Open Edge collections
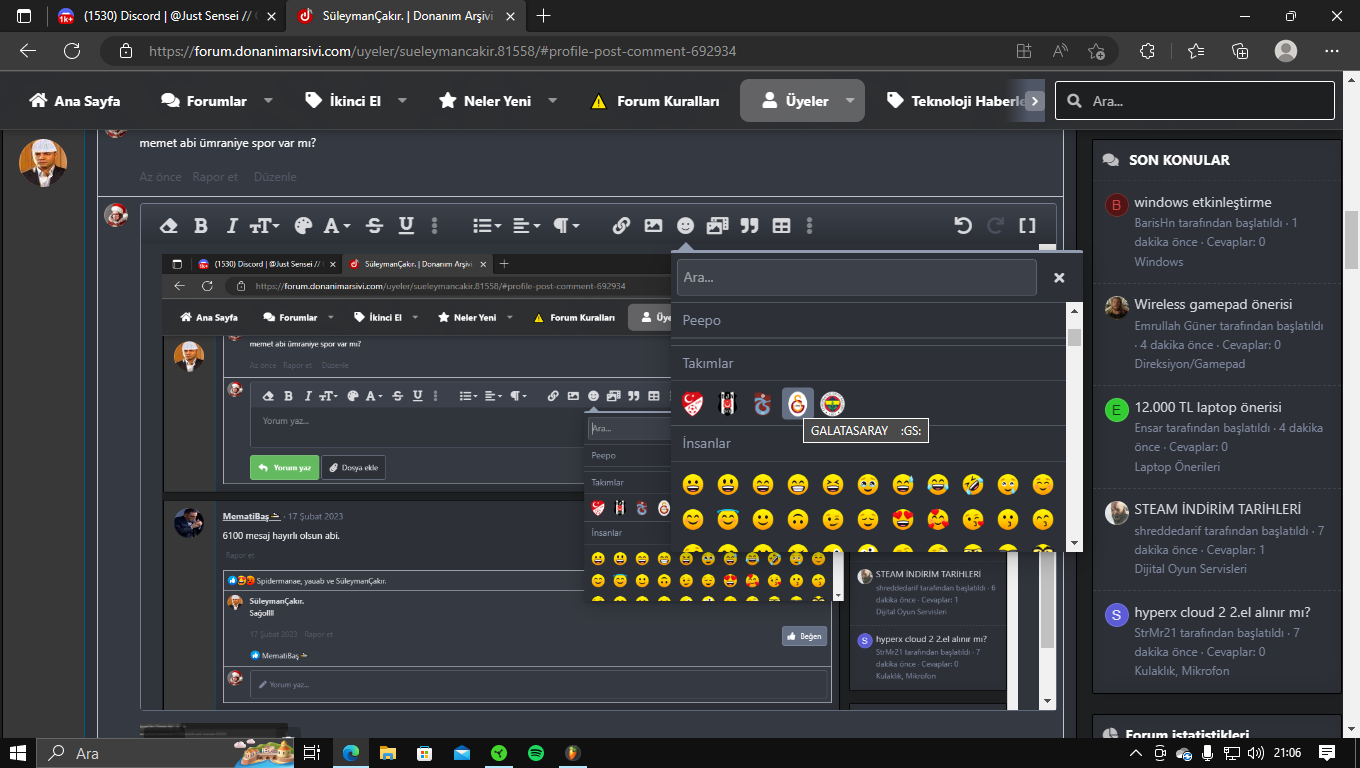The height and width of the screenshot is (768, 1360). tap(1241, 51)
